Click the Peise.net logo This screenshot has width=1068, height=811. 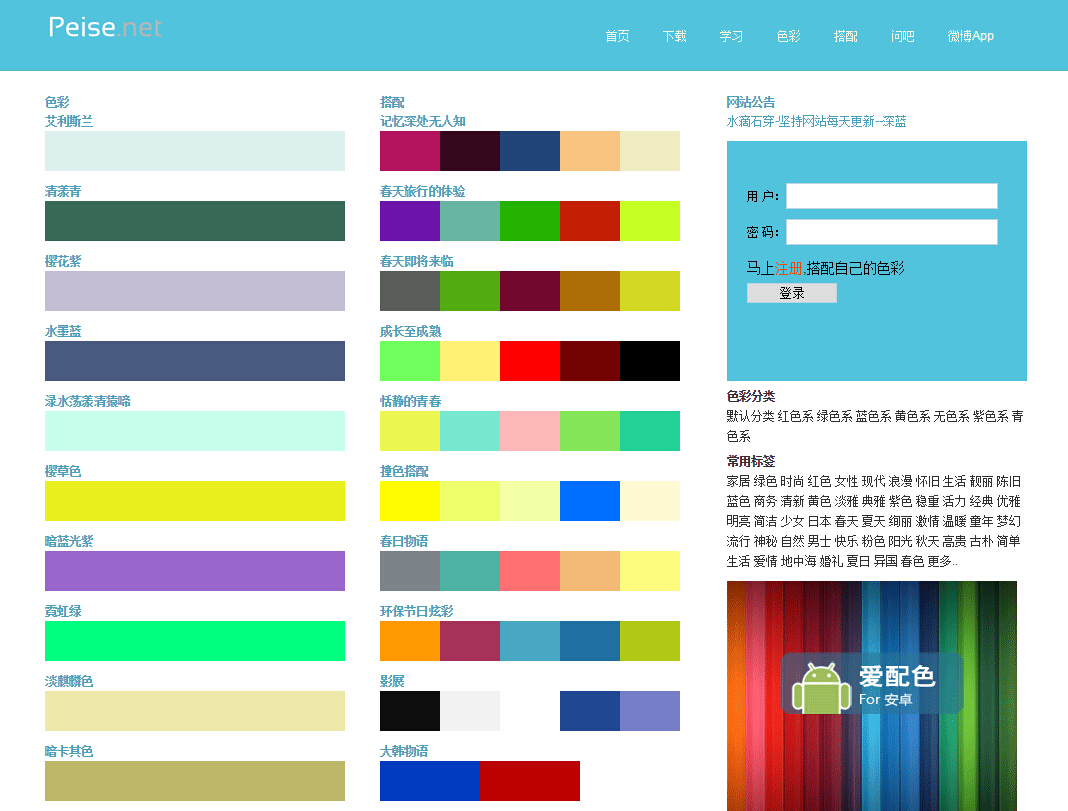105,27
